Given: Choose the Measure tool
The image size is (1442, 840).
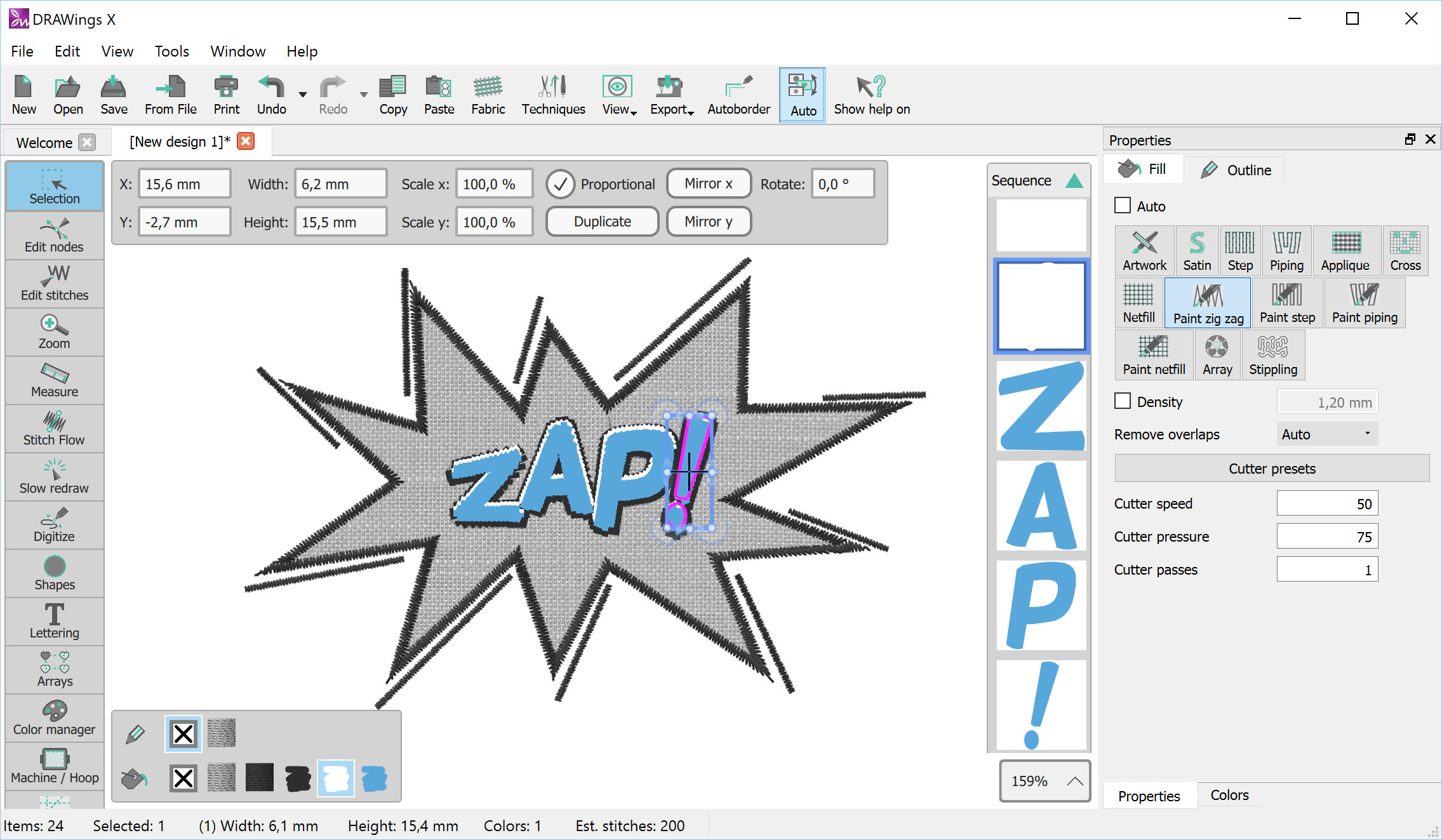Looking at the screenshot, I should coord(55,380).
